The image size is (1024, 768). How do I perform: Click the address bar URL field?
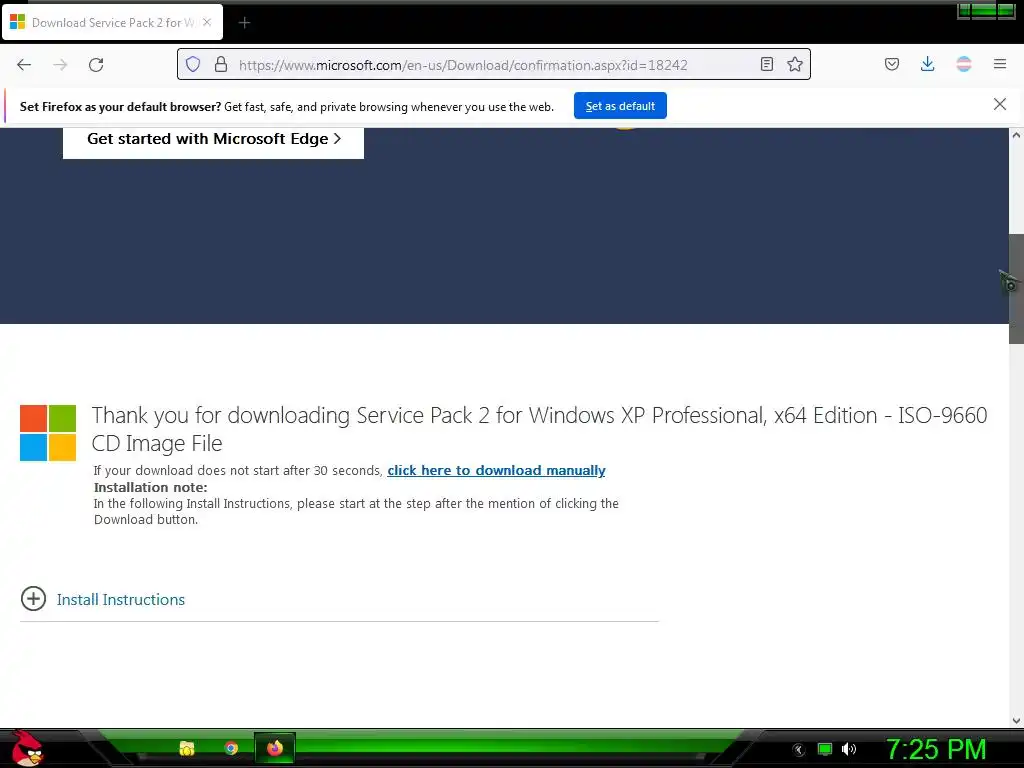click(x=494, y=65)
